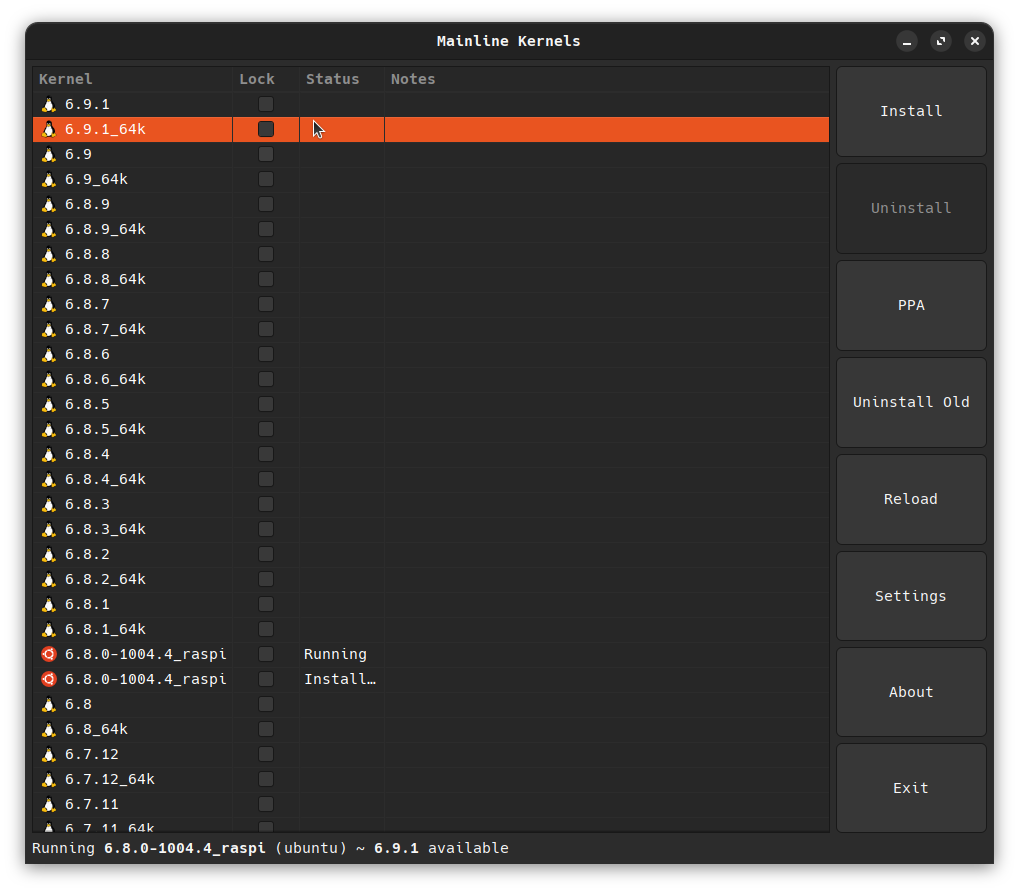This screenshot has height=892, width=1019.
Task: Sort by the Status column header
Action: pyautogui.click(x=342, y=79)
